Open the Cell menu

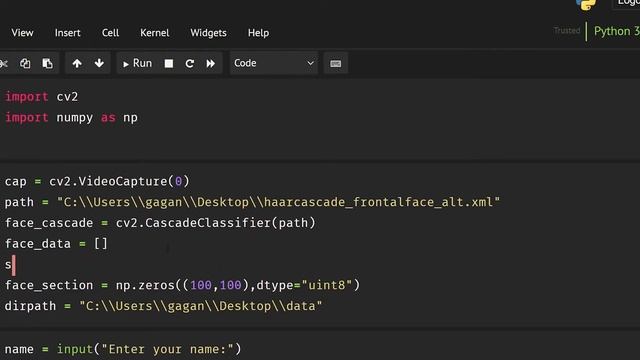coord(111,33)
